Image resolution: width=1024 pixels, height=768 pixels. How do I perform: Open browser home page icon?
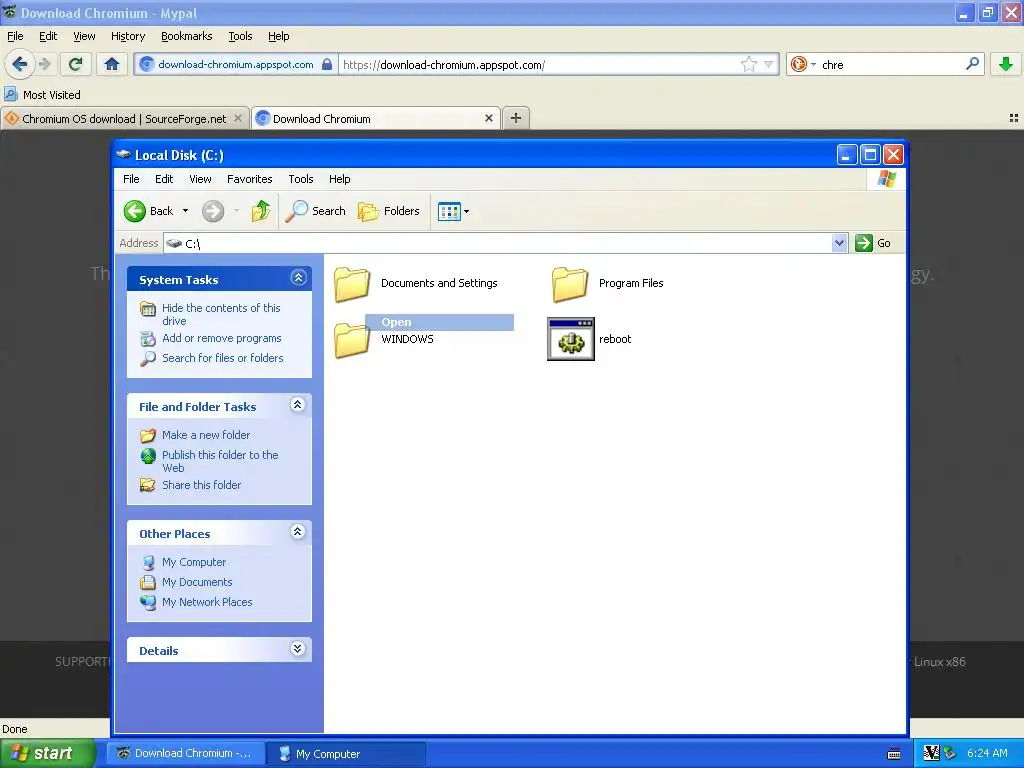(112, 64)
